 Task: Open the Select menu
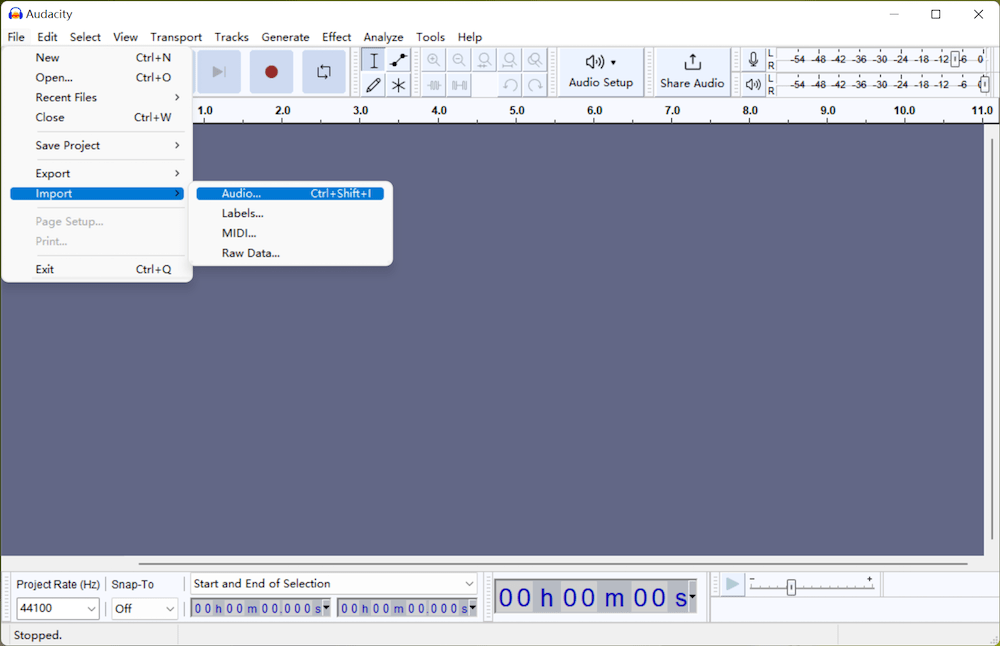[85, 37]
